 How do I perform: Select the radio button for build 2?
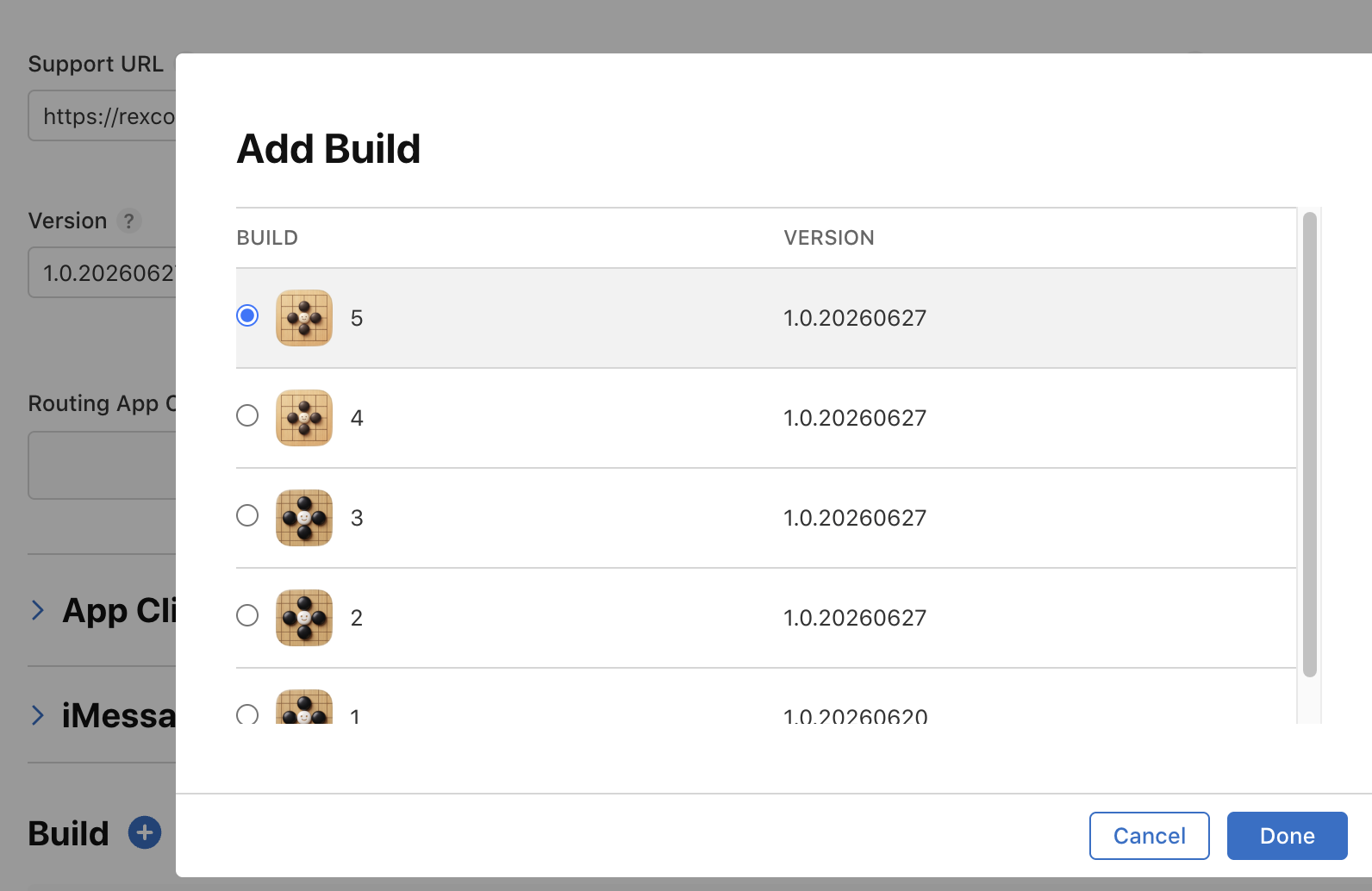[x=247, y=615]
